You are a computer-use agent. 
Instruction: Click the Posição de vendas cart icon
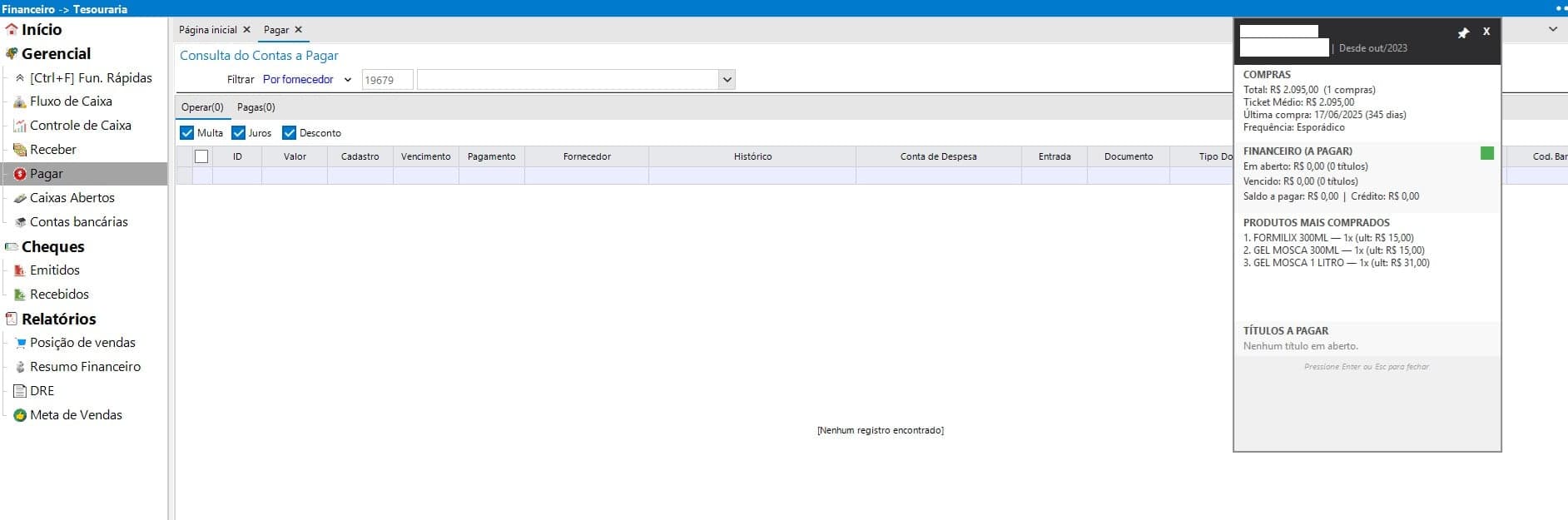20,343
